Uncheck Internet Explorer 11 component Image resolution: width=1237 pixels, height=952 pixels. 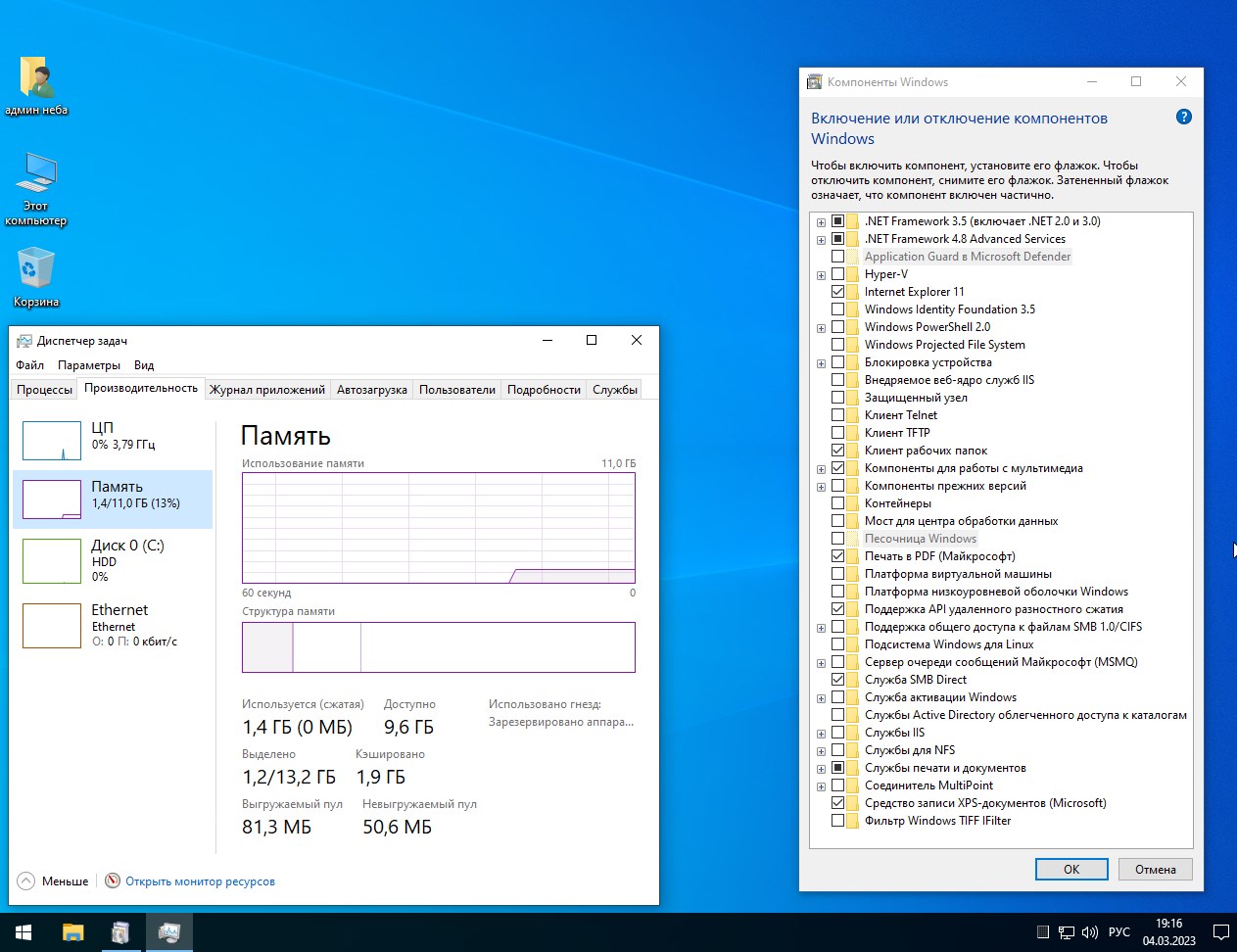837,292
